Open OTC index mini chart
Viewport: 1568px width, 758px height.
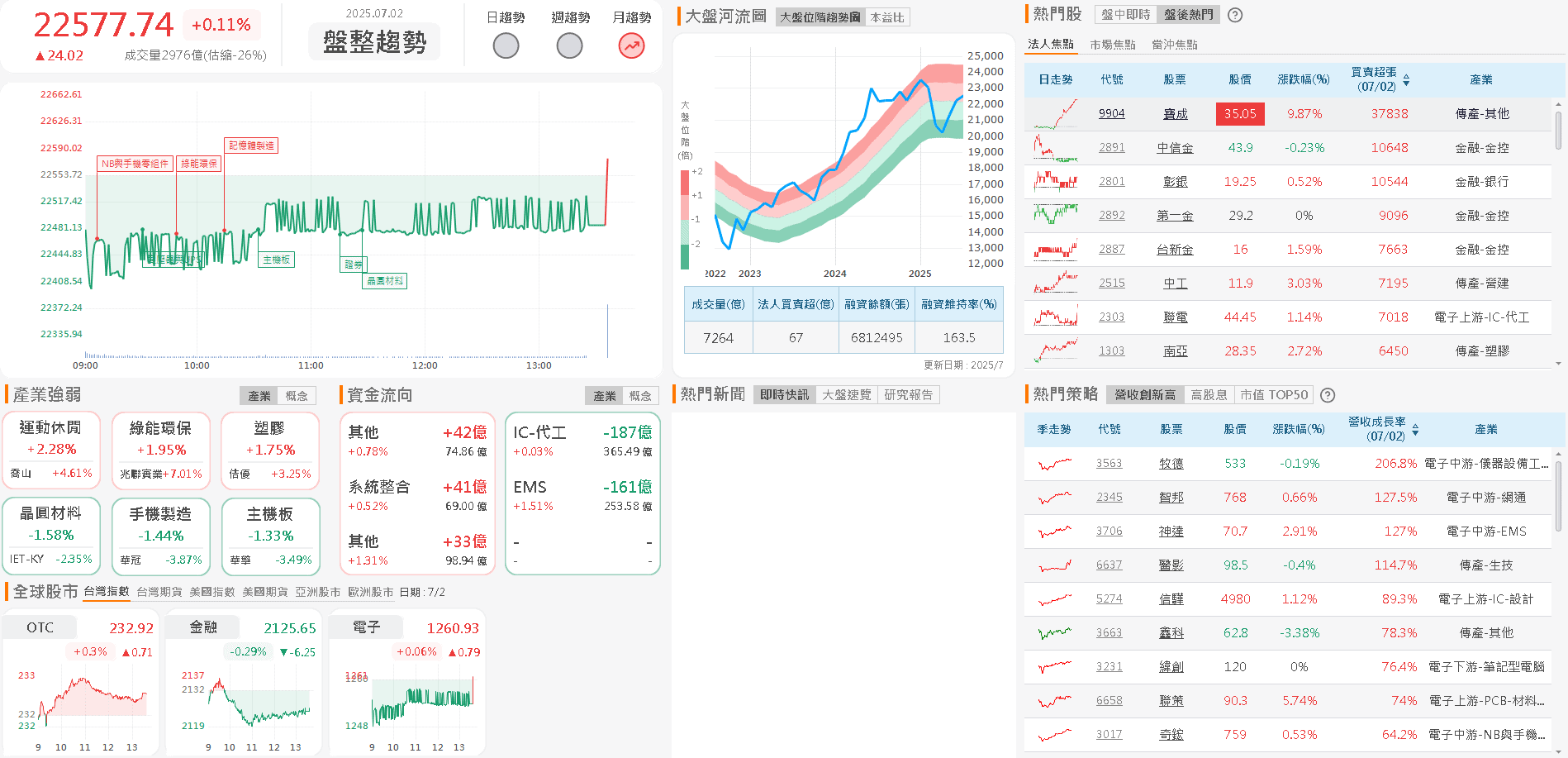point(80,683)
